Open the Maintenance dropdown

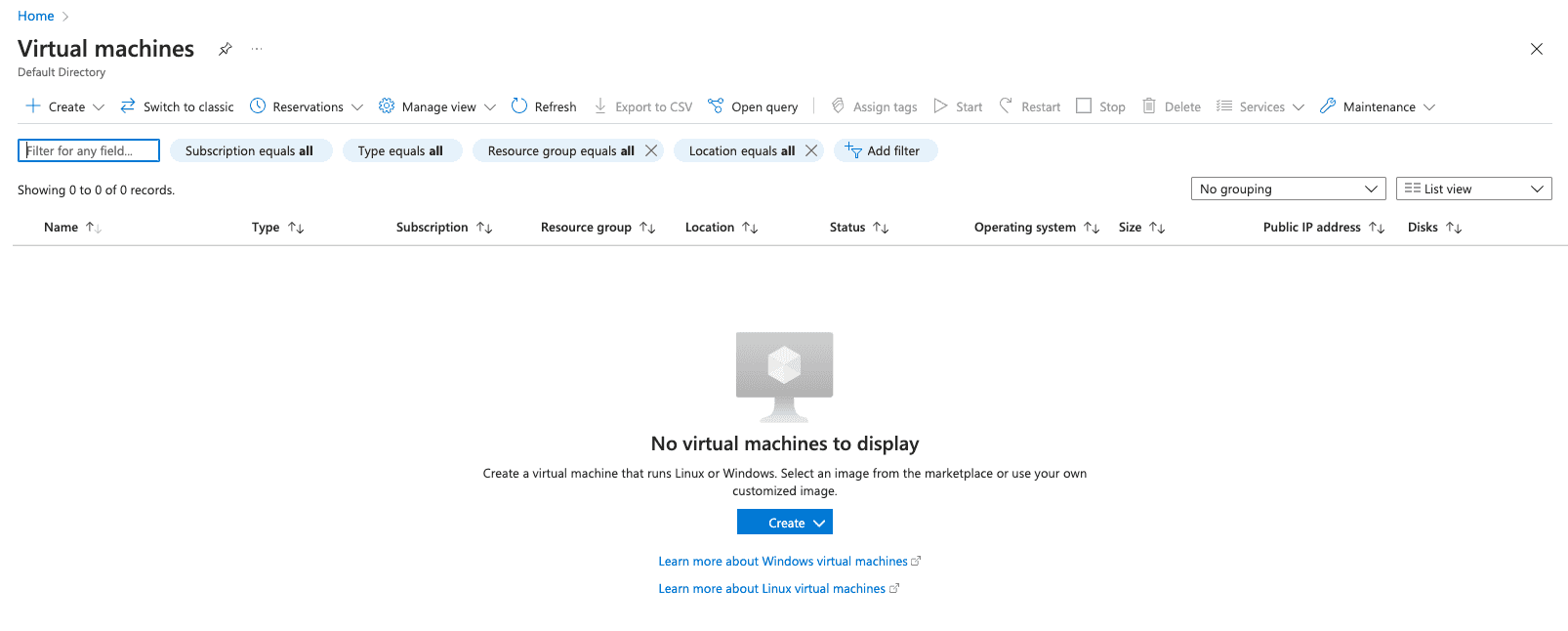click(1378, 106)
